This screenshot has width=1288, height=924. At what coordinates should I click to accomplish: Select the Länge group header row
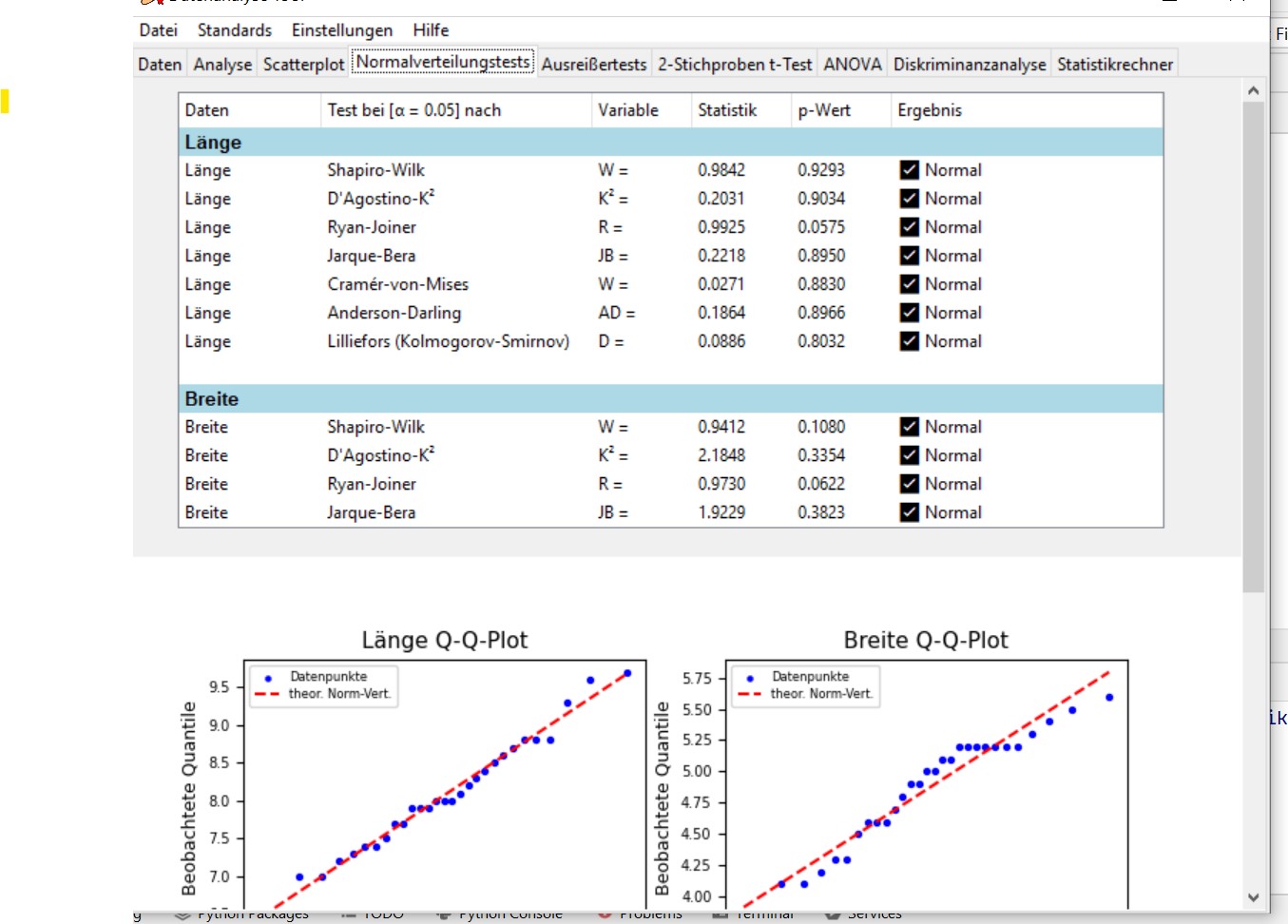click(x=671, y=142)
